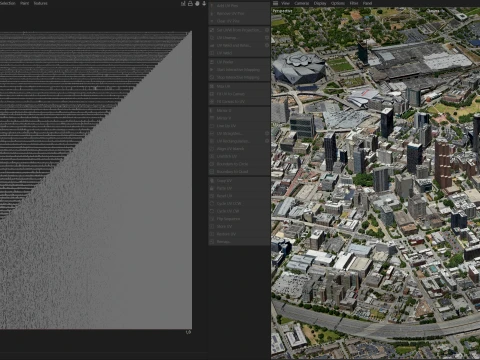Click Reset UV
Viewport: 480px width, 360px height.
239,196
